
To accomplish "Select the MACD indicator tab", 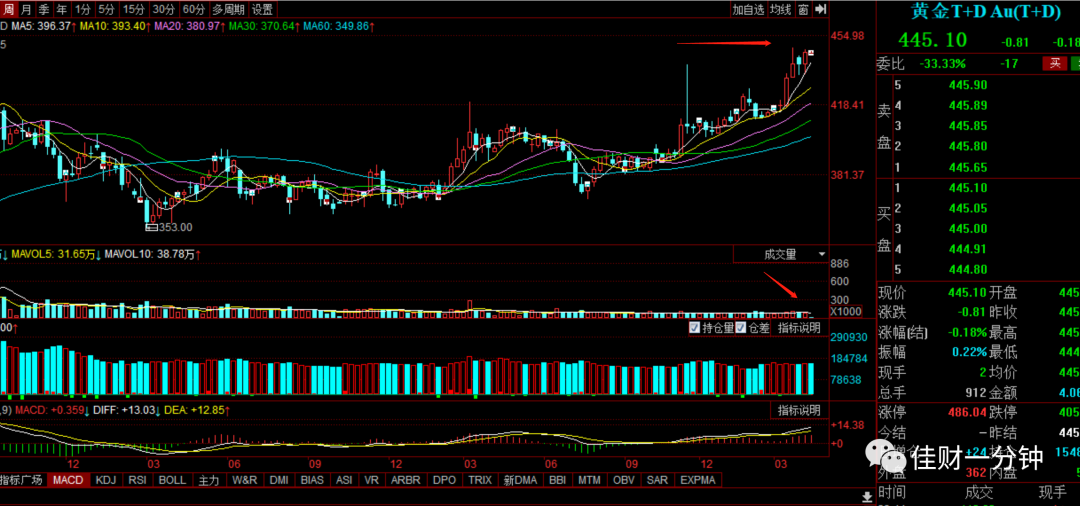I will click(68, 480).
